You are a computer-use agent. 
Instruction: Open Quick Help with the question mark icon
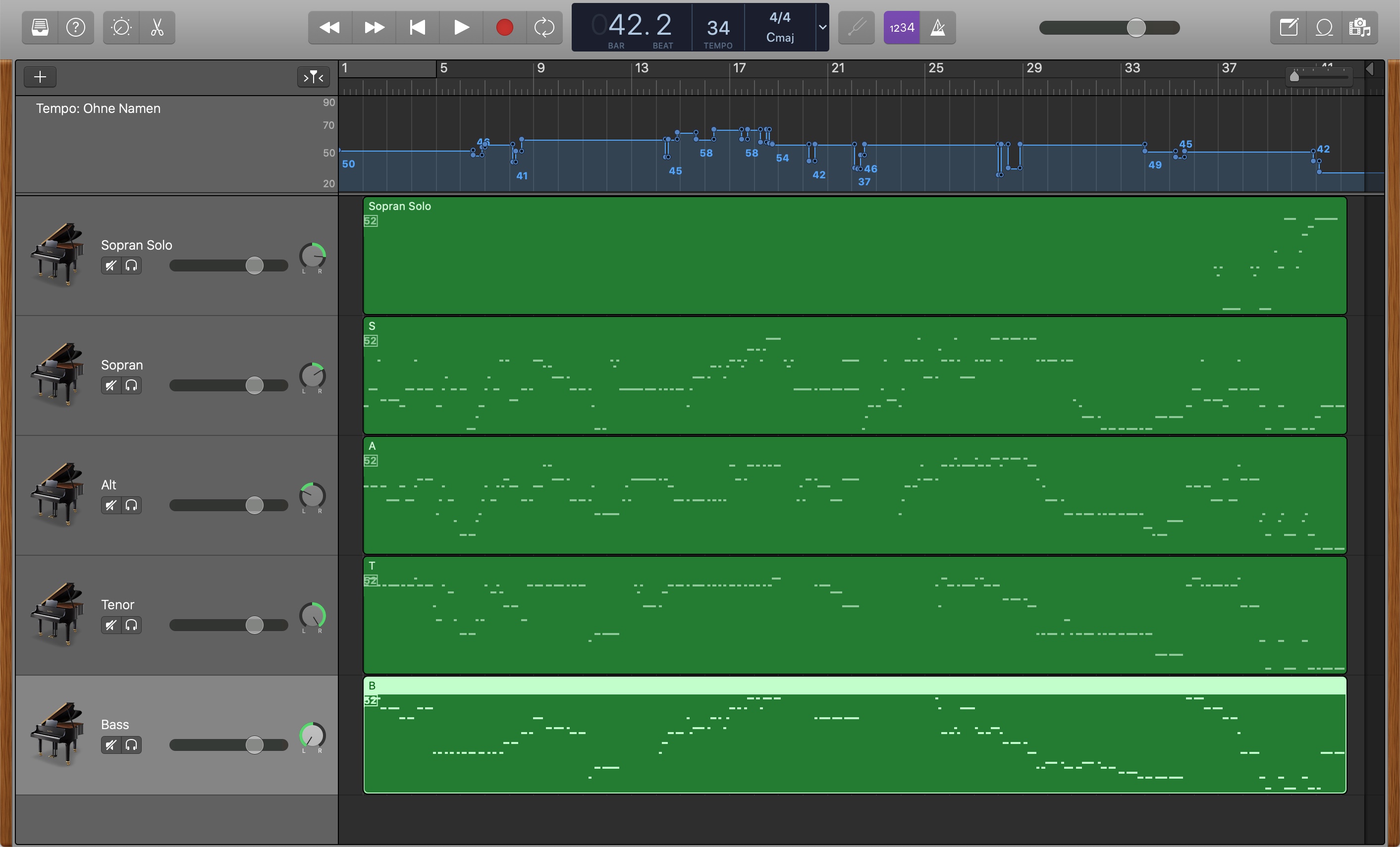pos(76,27)
